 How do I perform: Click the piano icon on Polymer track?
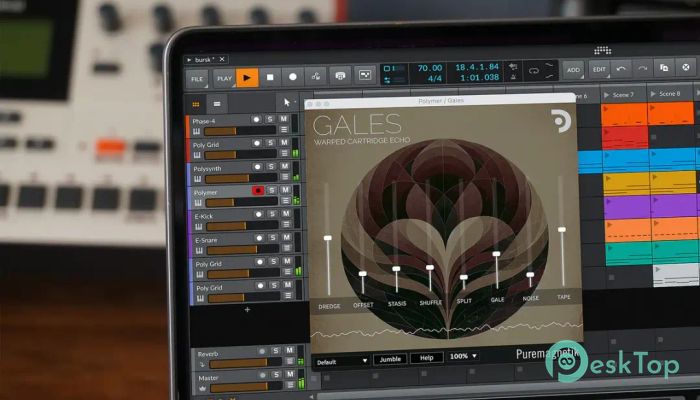(x=198, y=203)
